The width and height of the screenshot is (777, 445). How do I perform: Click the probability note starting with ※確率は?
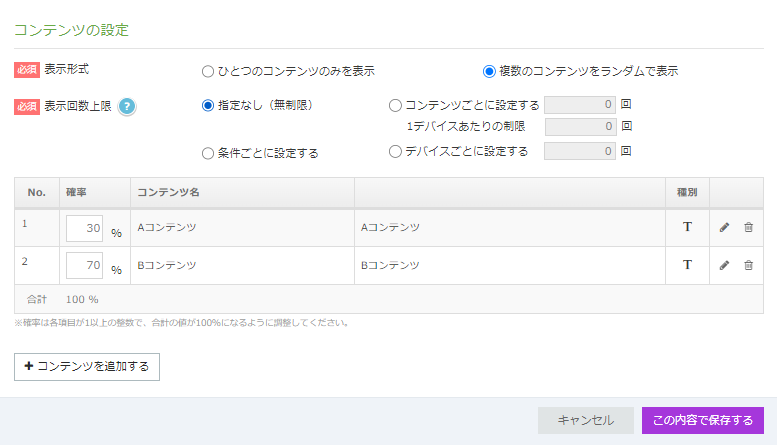click(x=182, y=323)
